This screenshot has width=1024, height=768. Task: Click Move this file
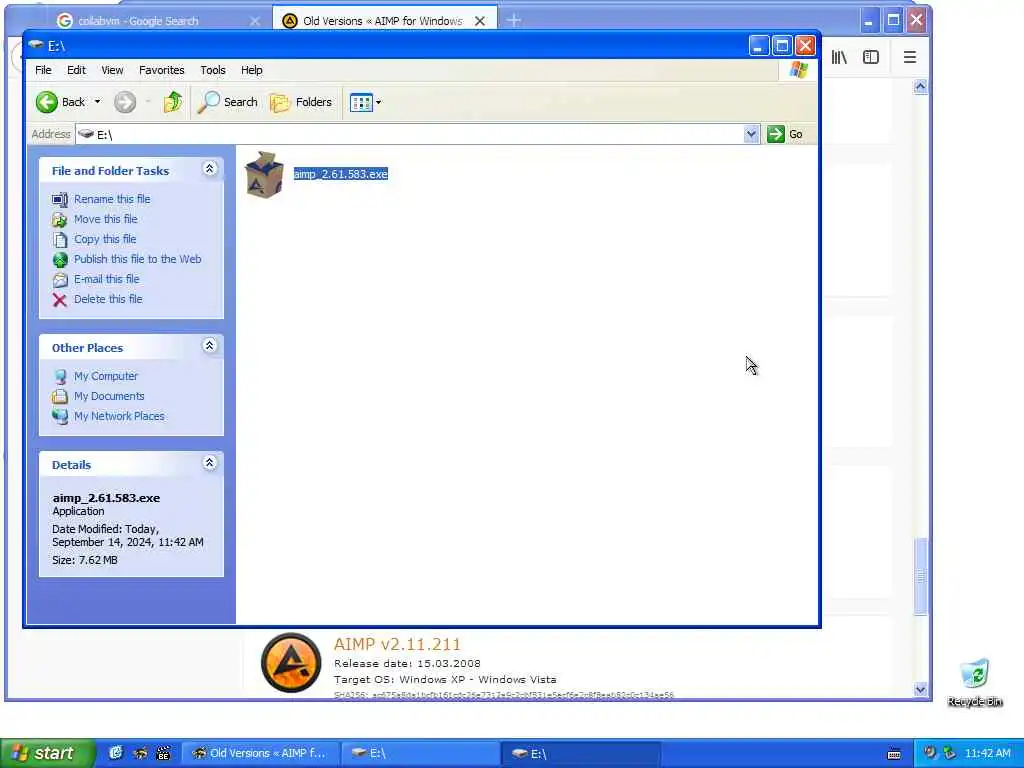pyautogui.click(x=106, y=219)
